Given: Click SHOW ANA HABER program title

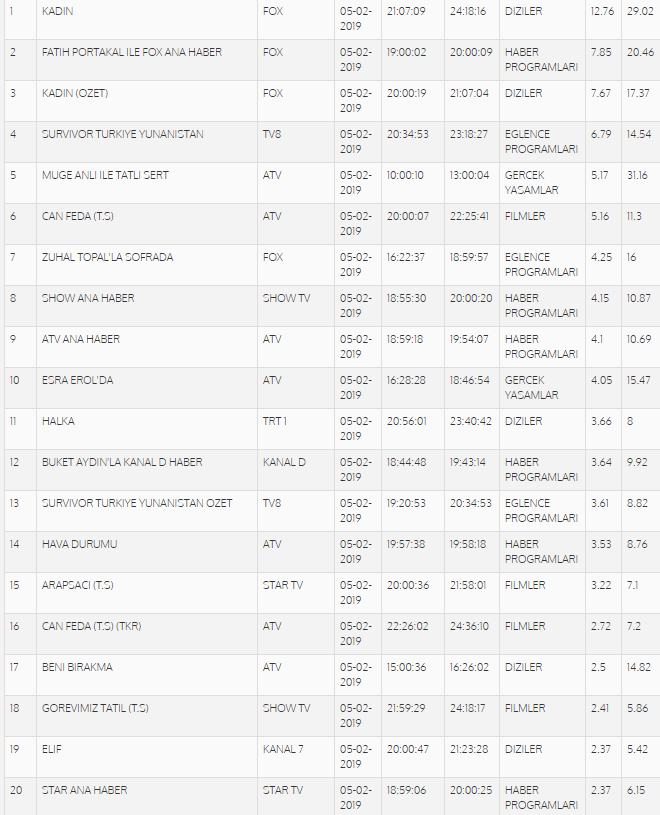Looking at the screenshot, I should pos(88,298).
